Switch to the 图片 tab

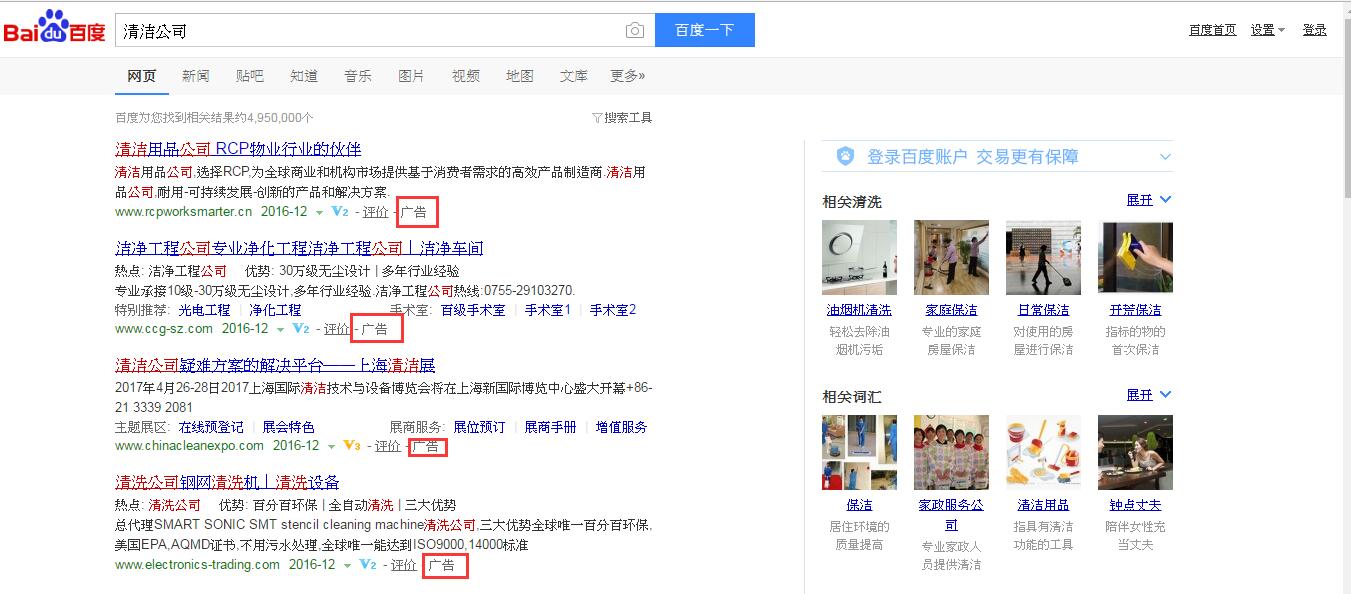click(411, 76)
